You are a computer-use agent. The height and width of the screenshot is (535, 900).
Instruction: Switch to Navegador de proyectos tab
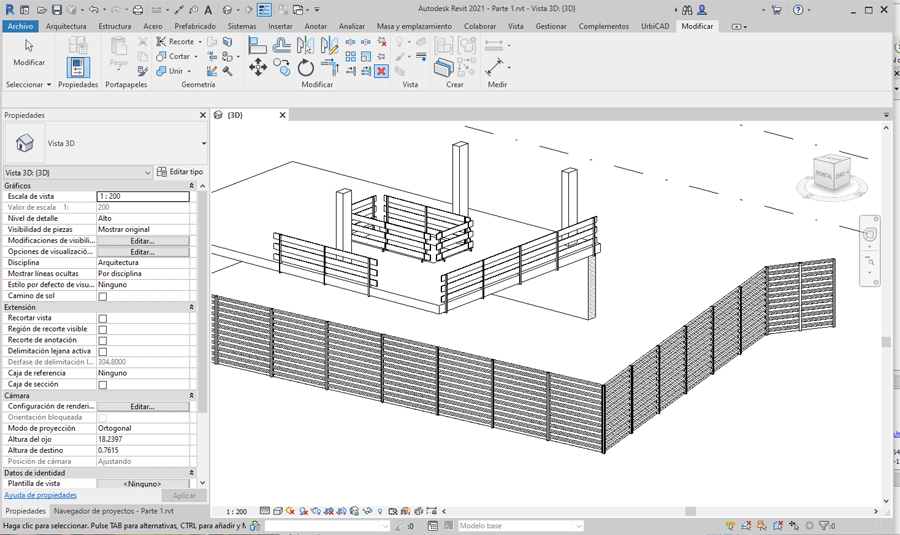coord(113,511)
